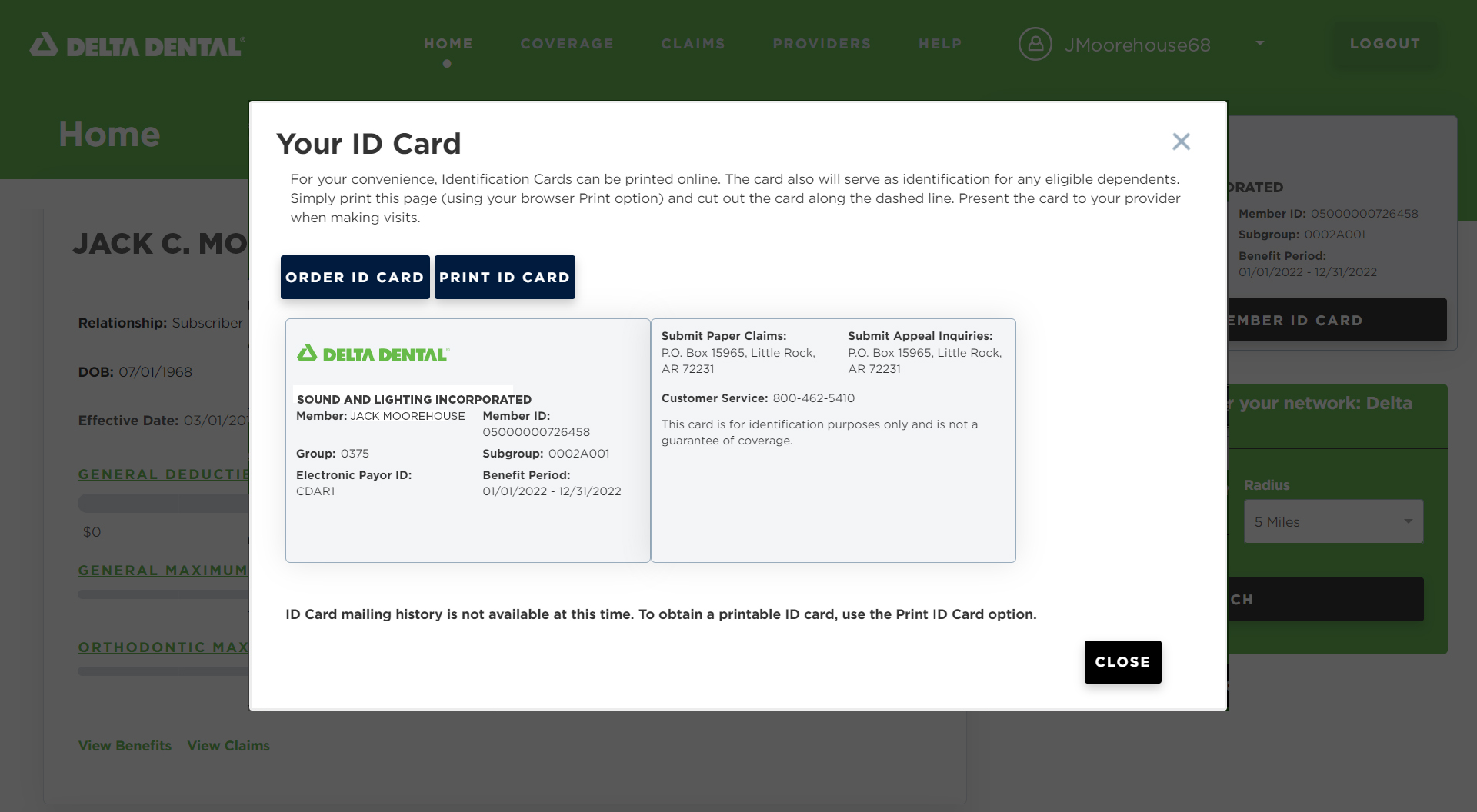Click the Submit Paper Claims address
The width and height of the screenshot is (1477, 812).
click(738, 361)
